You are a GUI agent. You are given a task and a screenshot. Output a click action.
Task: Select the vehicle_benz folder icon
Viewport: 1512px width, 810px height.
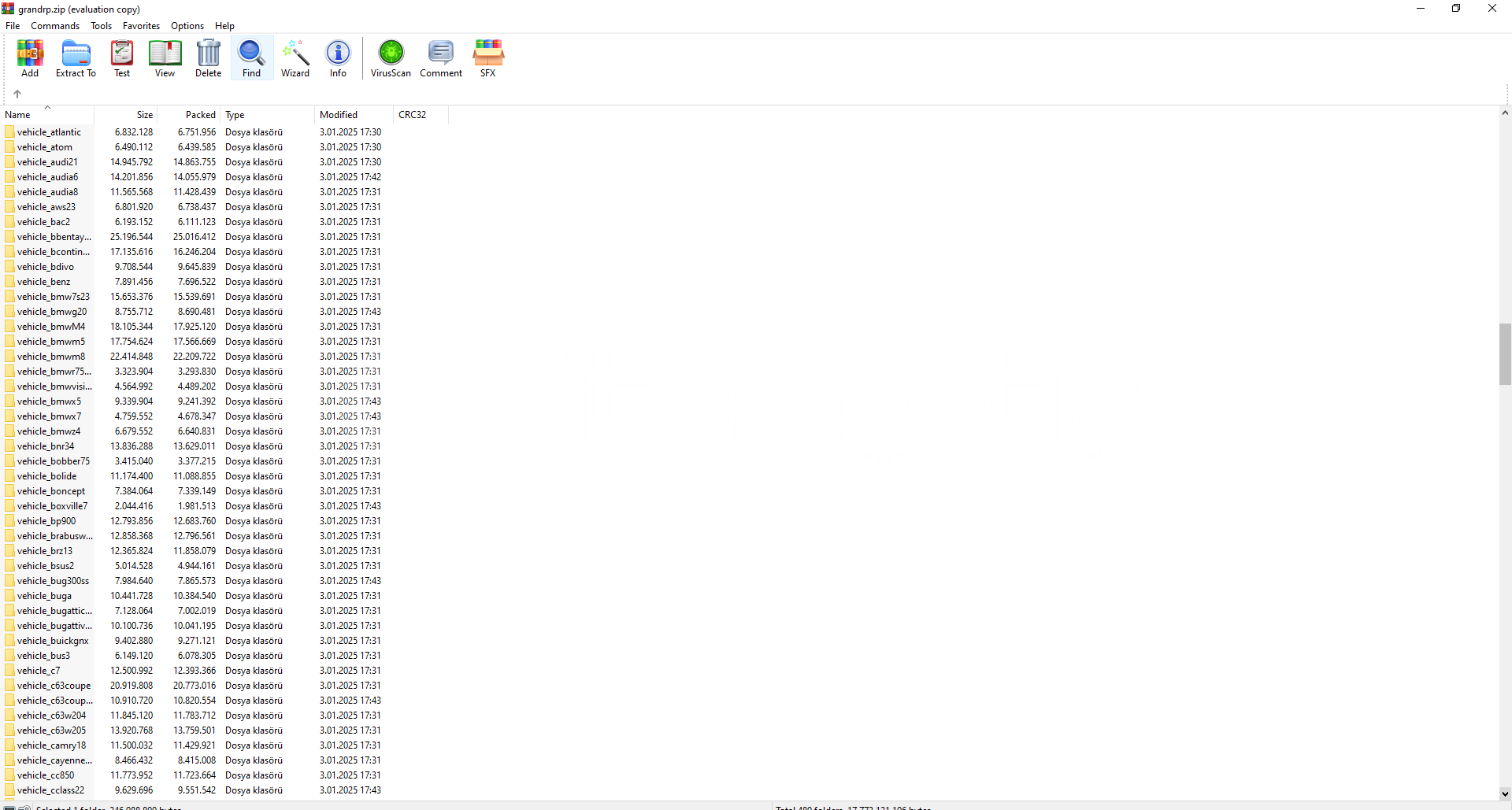[x=9, y=282]
